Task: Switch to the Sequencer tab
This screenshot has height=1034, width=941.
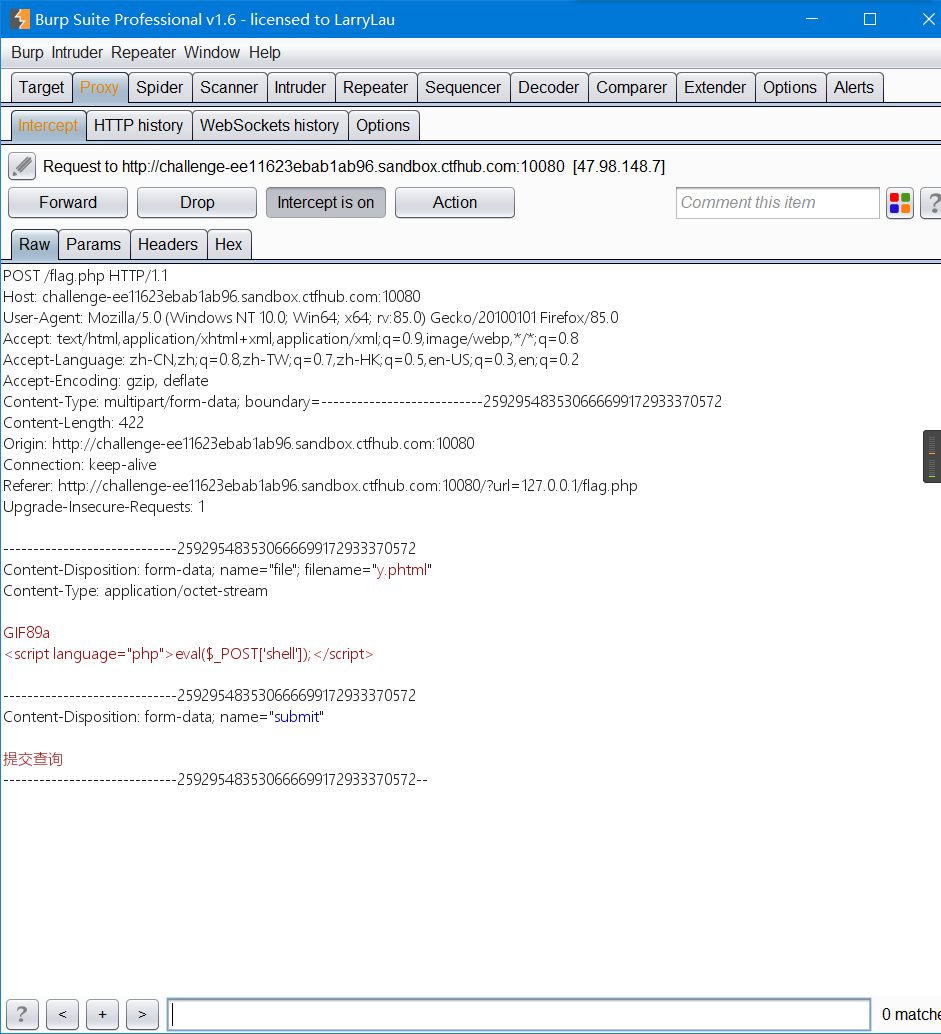Action: [463, 87]
